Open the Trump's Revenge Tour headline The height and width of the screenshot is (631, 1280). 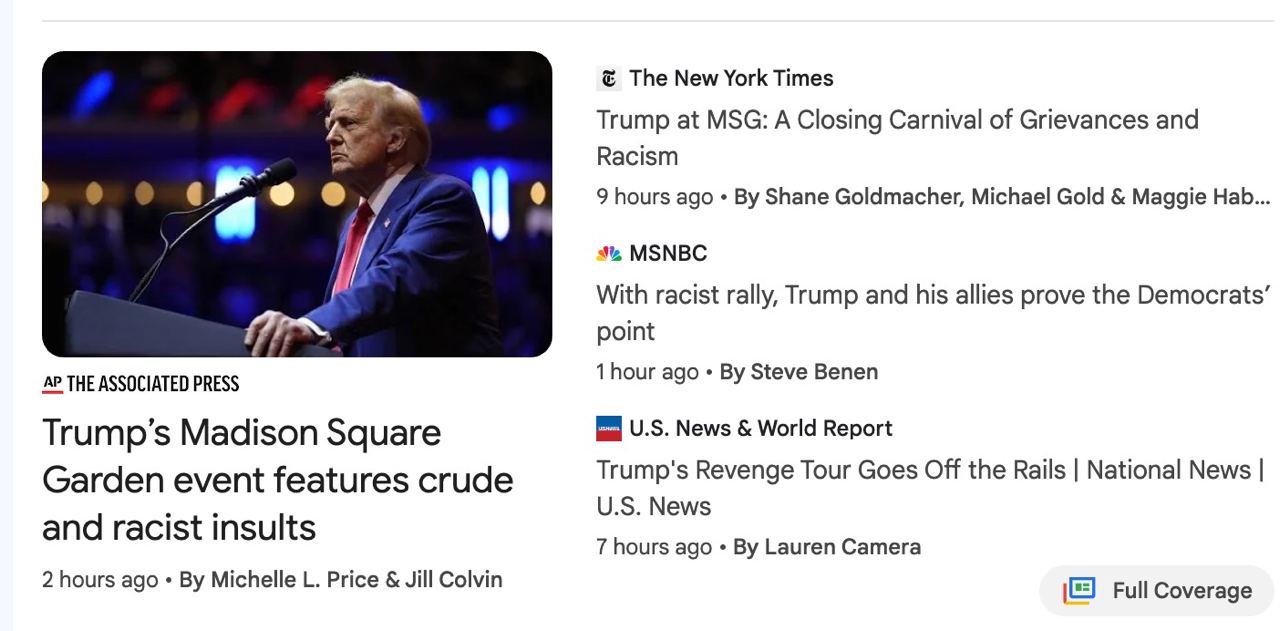[x=930, y=488]
